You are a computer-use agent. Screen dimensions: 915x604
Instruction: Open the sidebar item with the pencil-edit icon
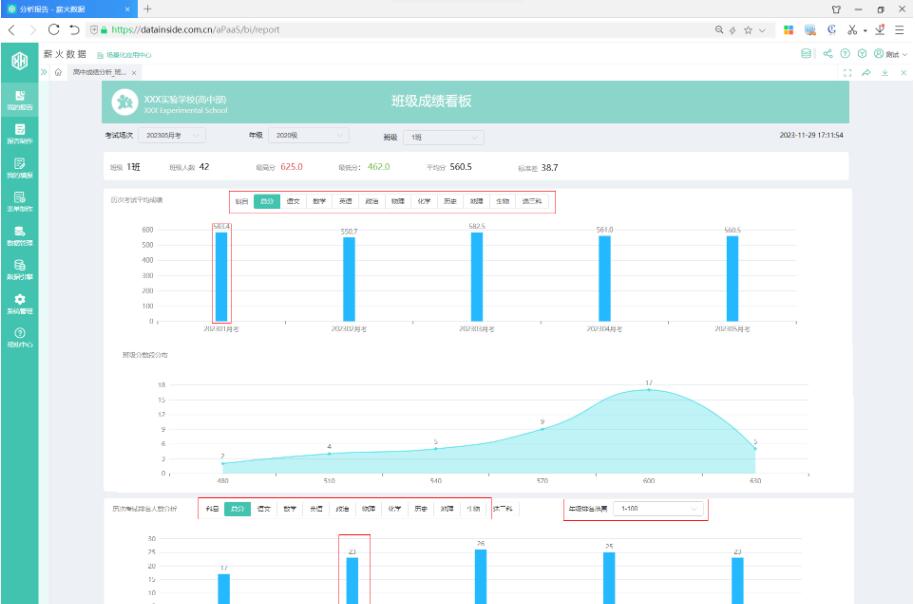tap(20, 167)
